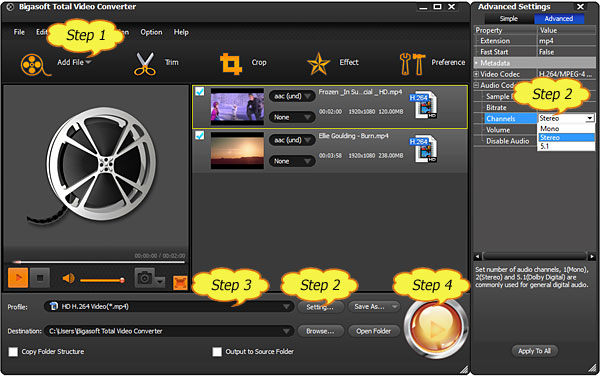
Task: Open None subtitle dropdown for Frozen video
Action: click(x=292, y=117)
